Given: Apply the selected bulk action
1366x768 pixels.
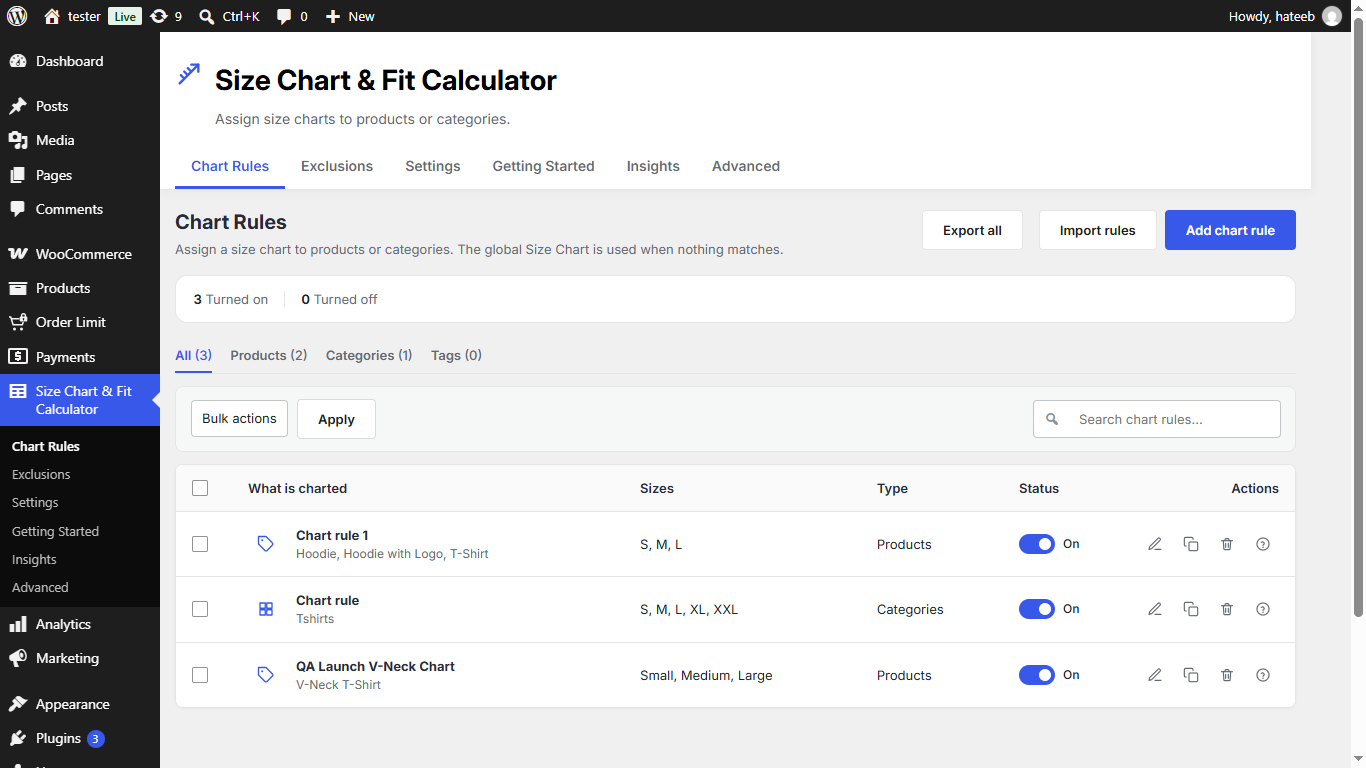Looking at the screenshot, I should [336, 419].
